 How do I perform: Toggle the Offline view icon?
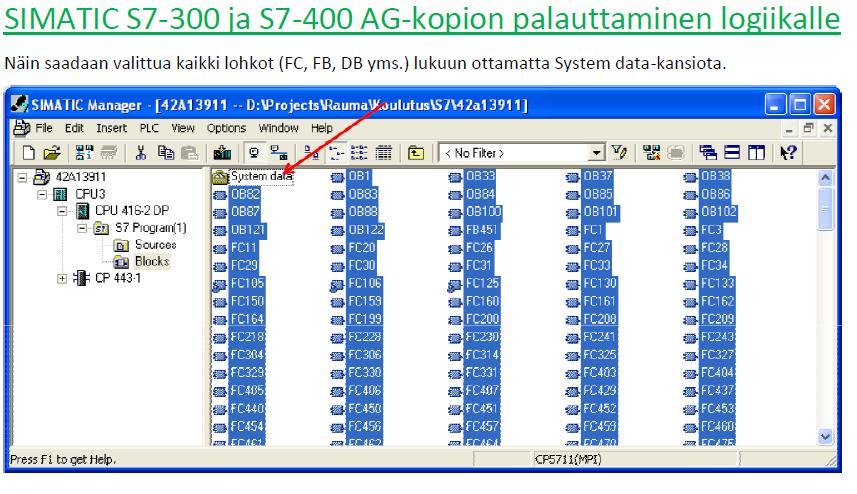(x=279, y=153)
